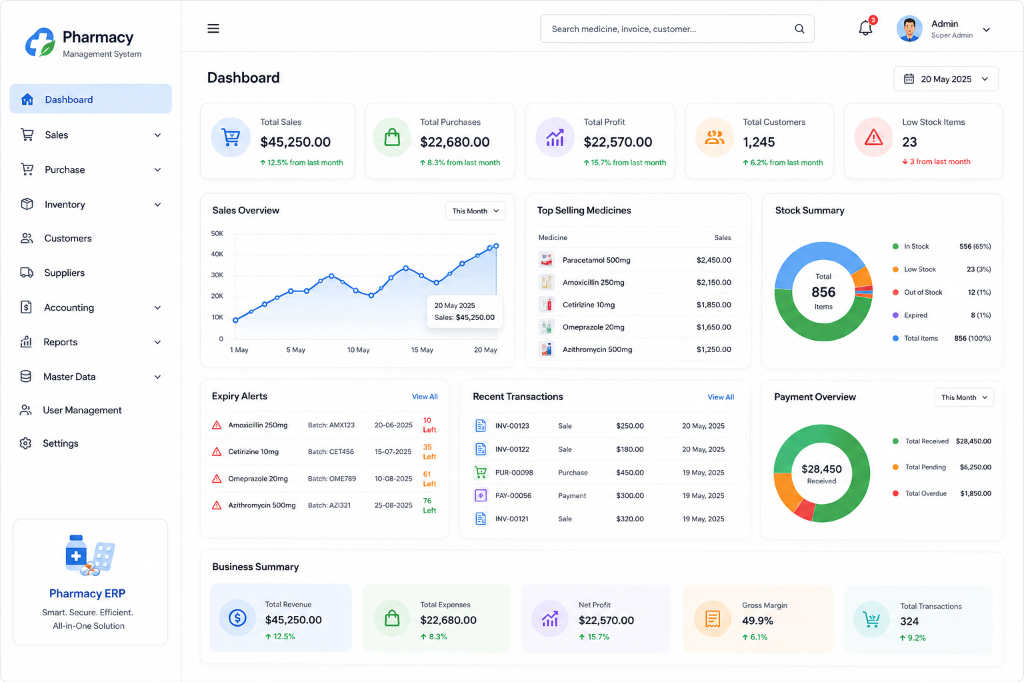Click the Pharmacy ERP promo card title
This screenshot has height=682, width=1024.
click(88, 593)
